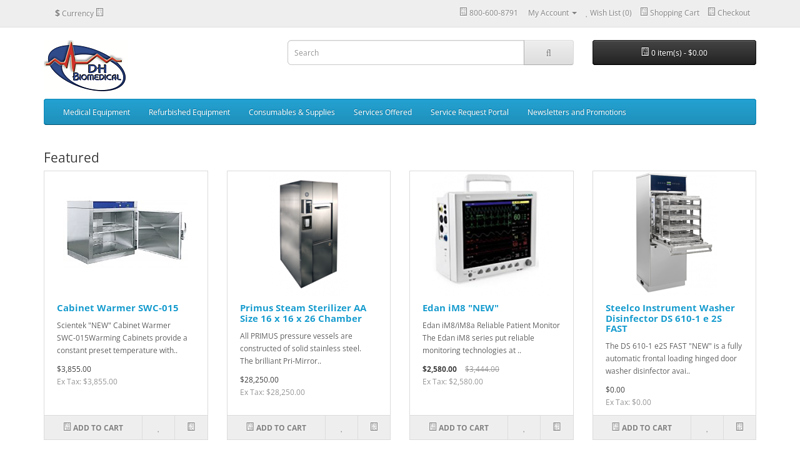Compare Primus Sterilizer product icon
Viewport: 800px width, 450px height.
coord(374,428)
